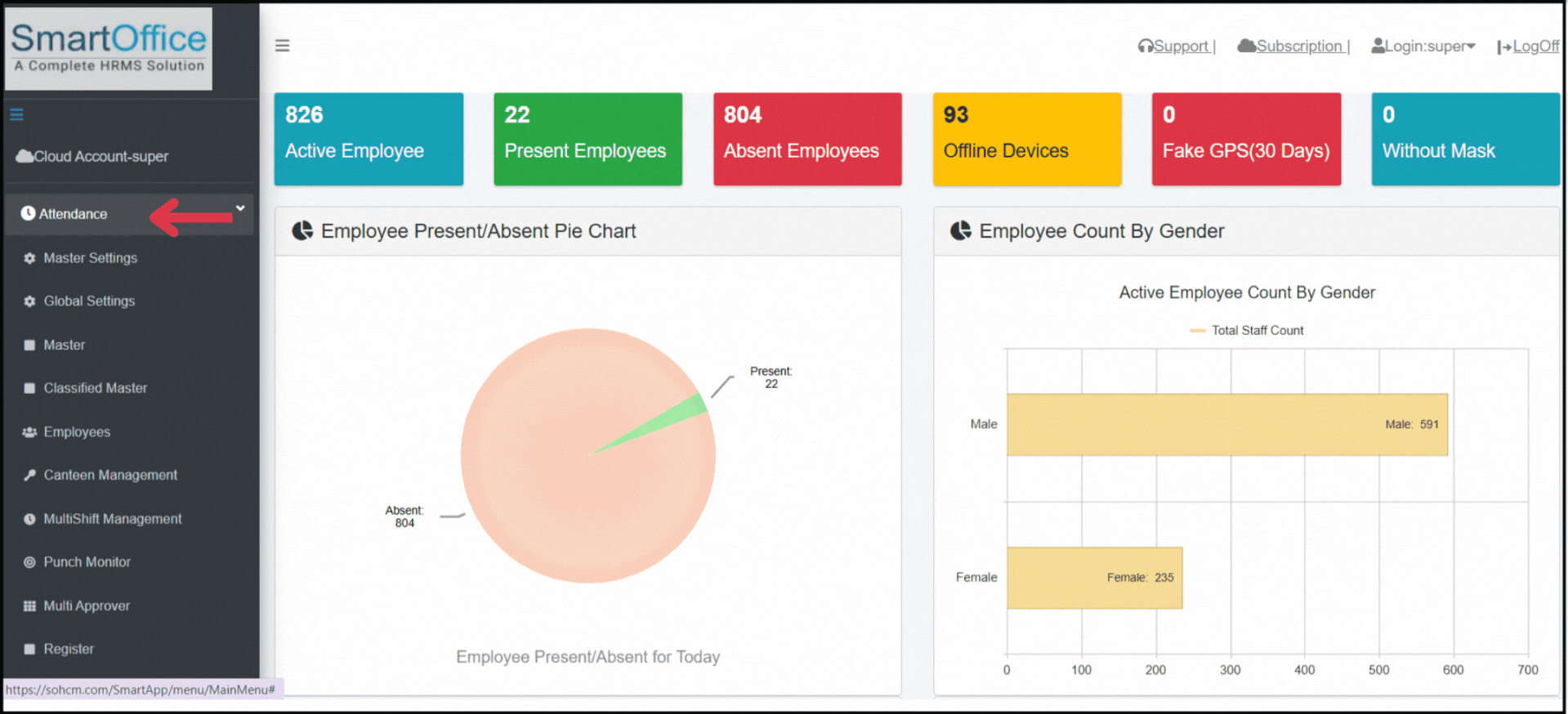The width and height of the screenshot is (1568, 714).
Task: Open MultiShift Management in sidebar
Action: 112,519
